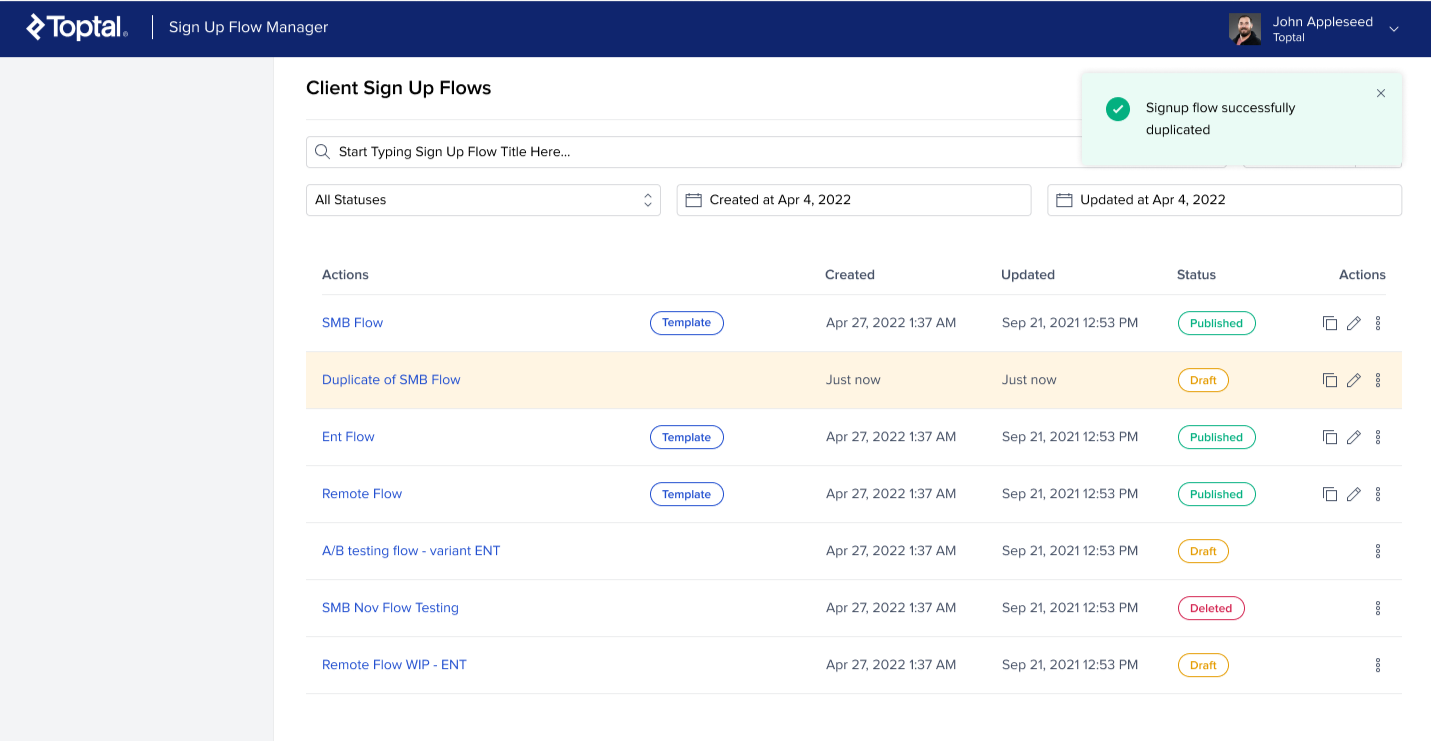Click duplicate icon on Ent Flow row

pos(1329,437)
